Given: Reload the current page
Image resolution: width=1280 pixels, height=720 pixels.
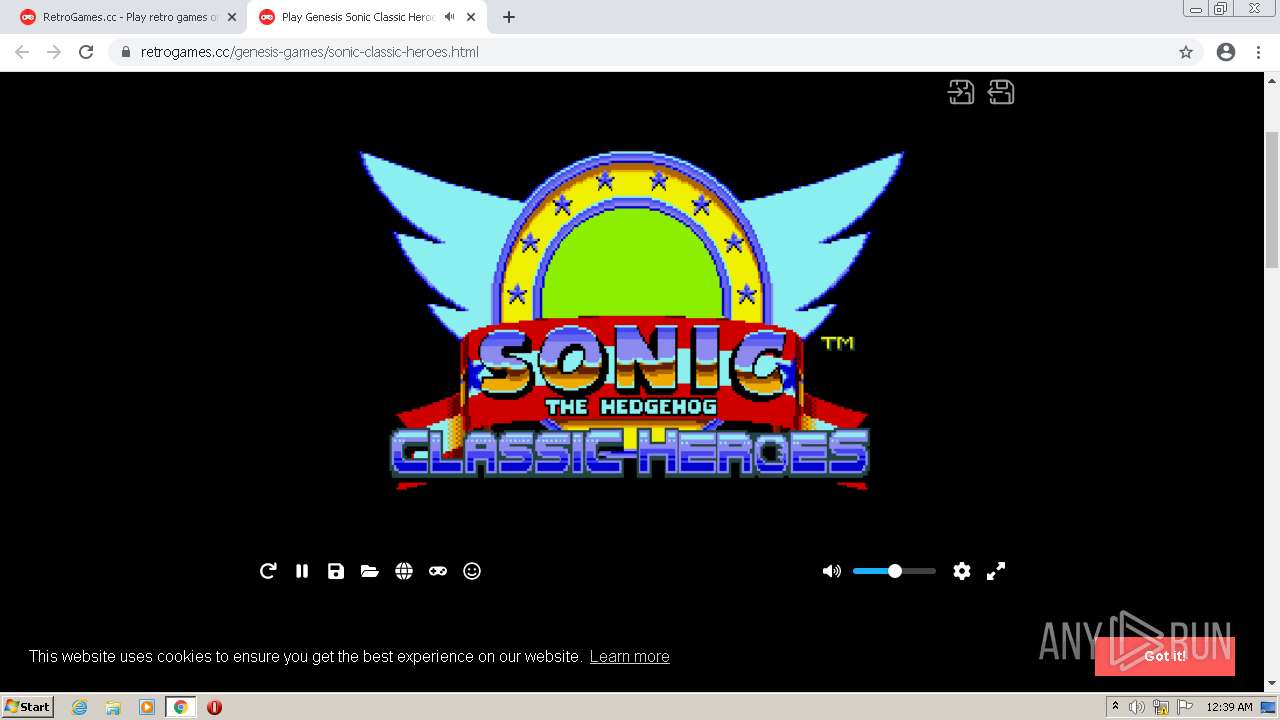Looking at the screenshot, I should pos(86,52).
